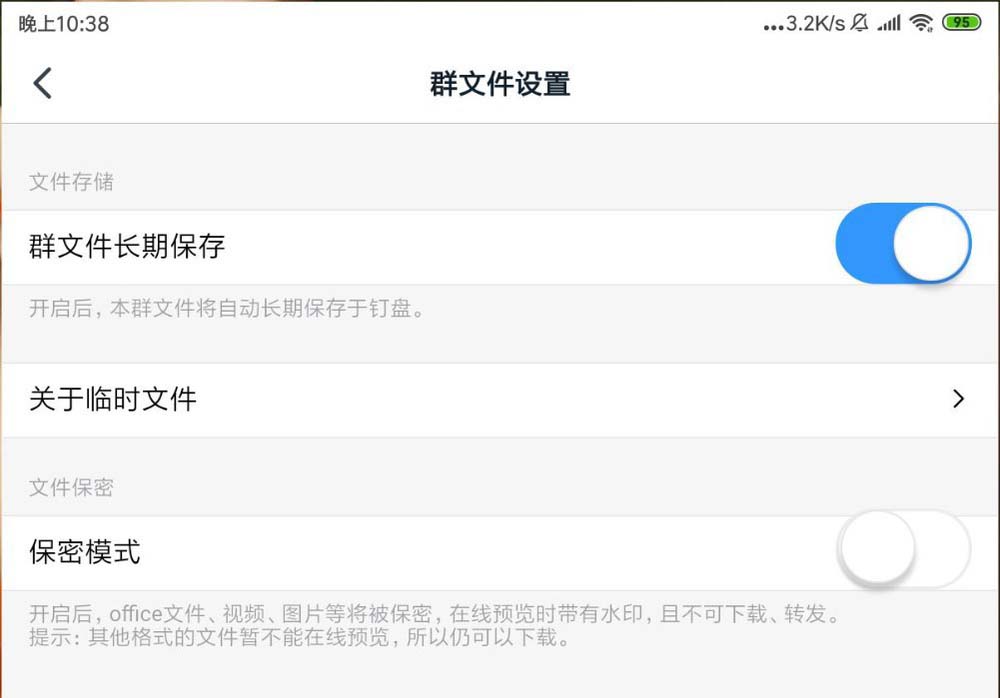Disable the 群文件长期保存 switch
This screenshot has height=698, width=1000.
tap(902, 245)
